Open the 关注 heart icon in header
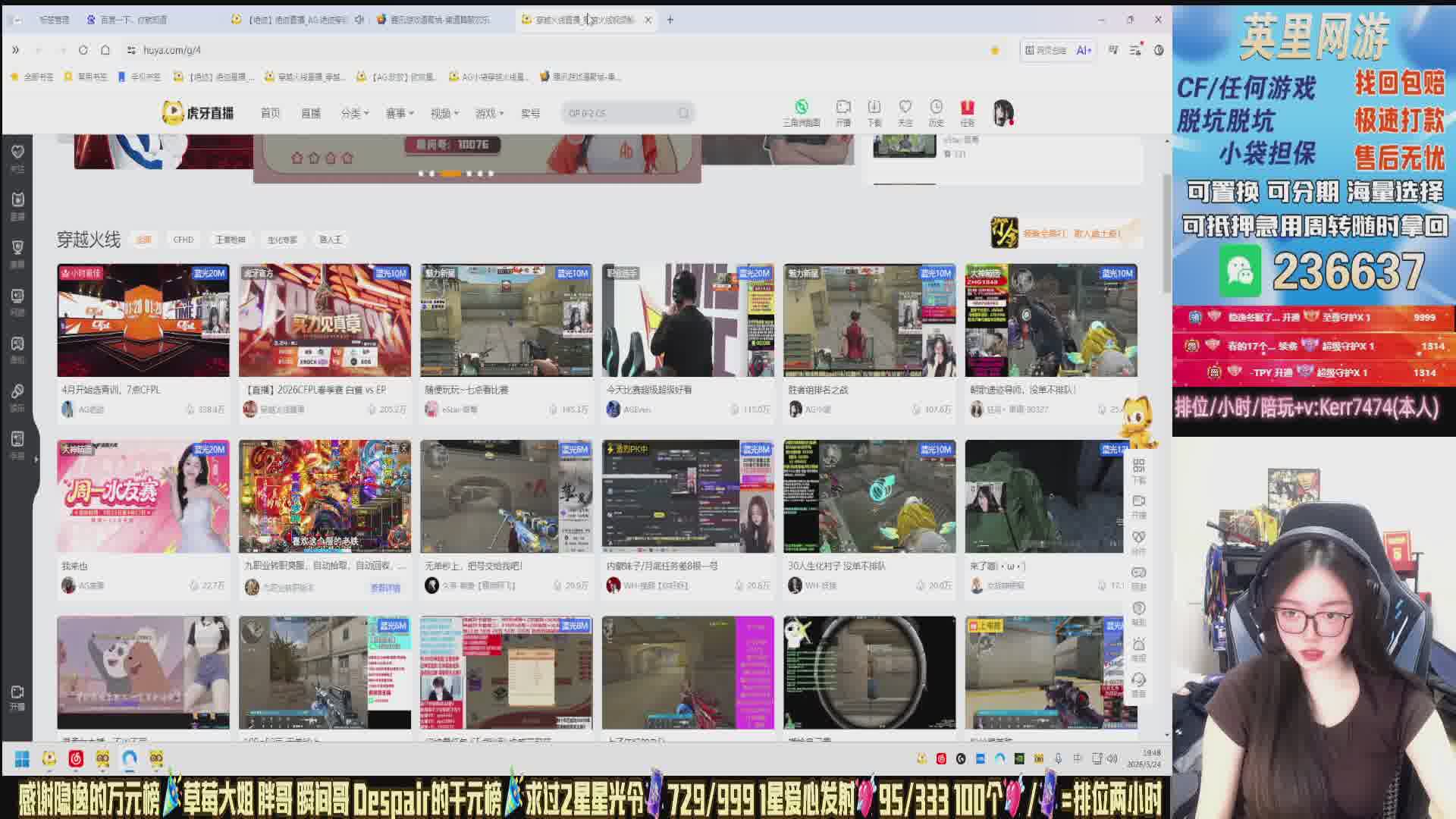This screenshot has height=819, width=1456. coord(905,108)
